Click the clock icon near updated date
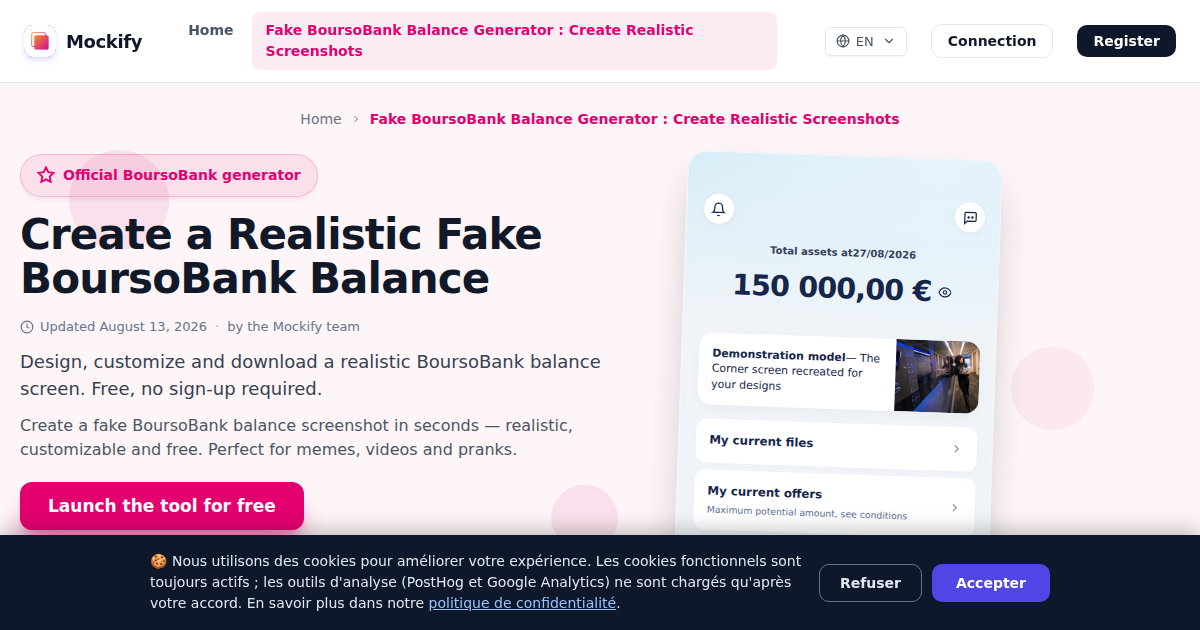The width and height of the screenshot is (1200, 630). 27,327
